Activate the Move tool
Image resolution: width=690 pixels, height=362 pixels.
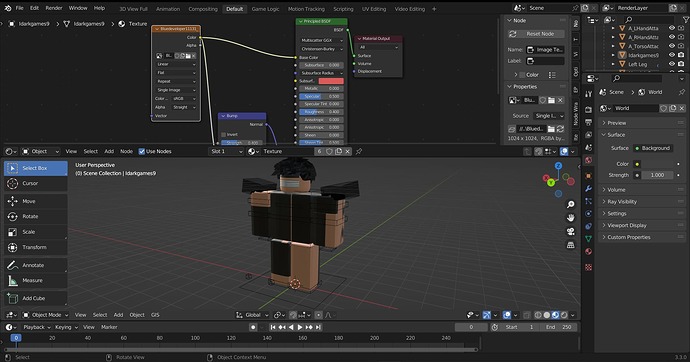click(36, 201)
